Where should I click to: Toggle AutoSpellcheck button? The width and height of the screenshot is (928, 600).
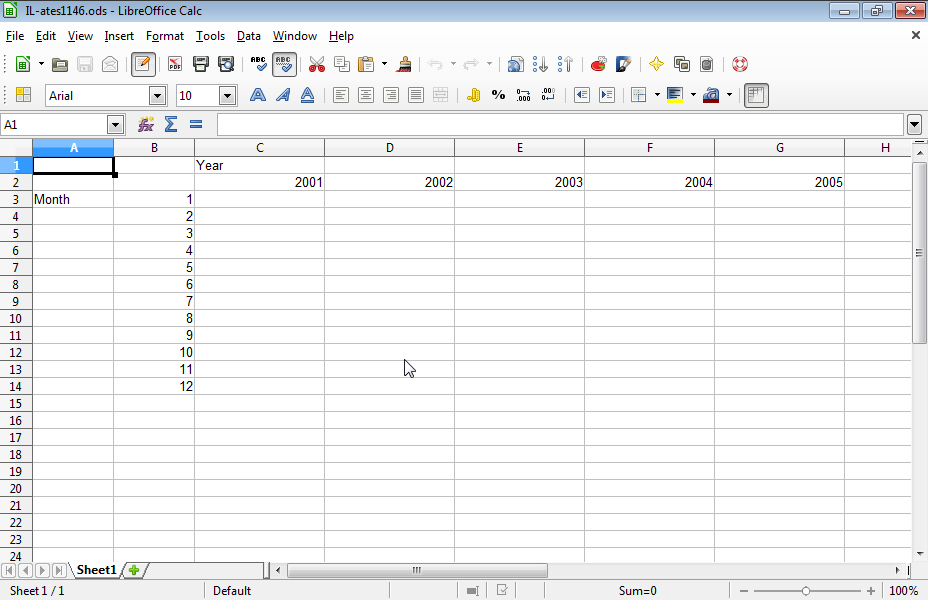pos(284,64)
